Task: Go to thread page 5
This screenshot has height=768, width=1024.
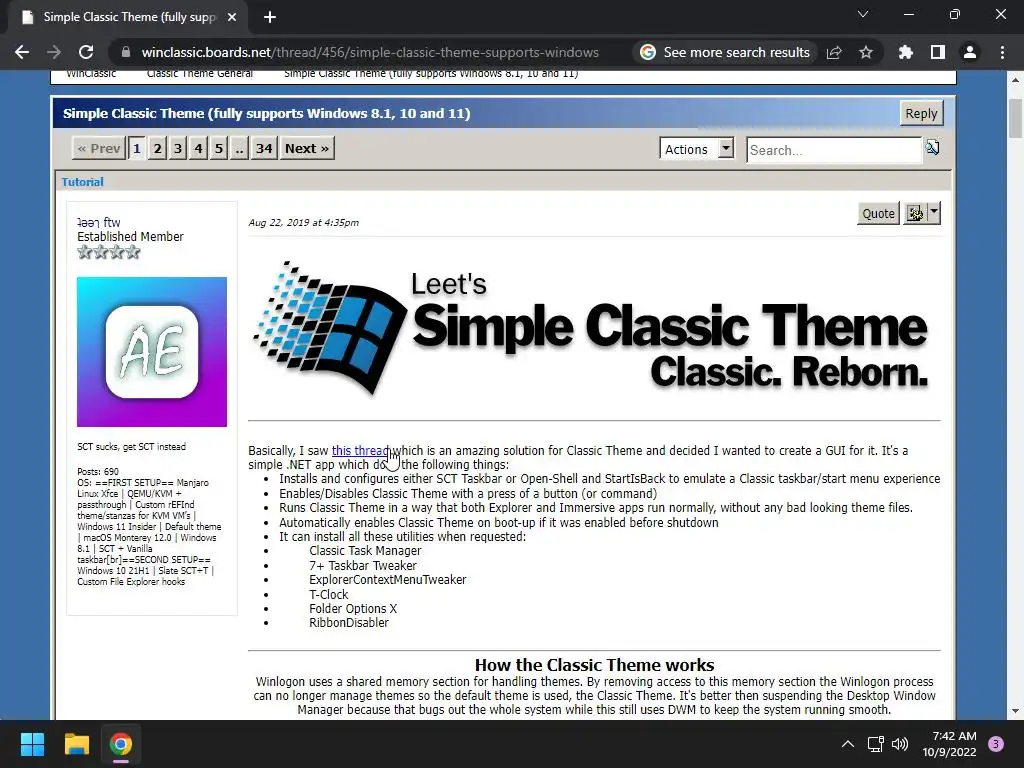Action: click(x=219, y=148)
